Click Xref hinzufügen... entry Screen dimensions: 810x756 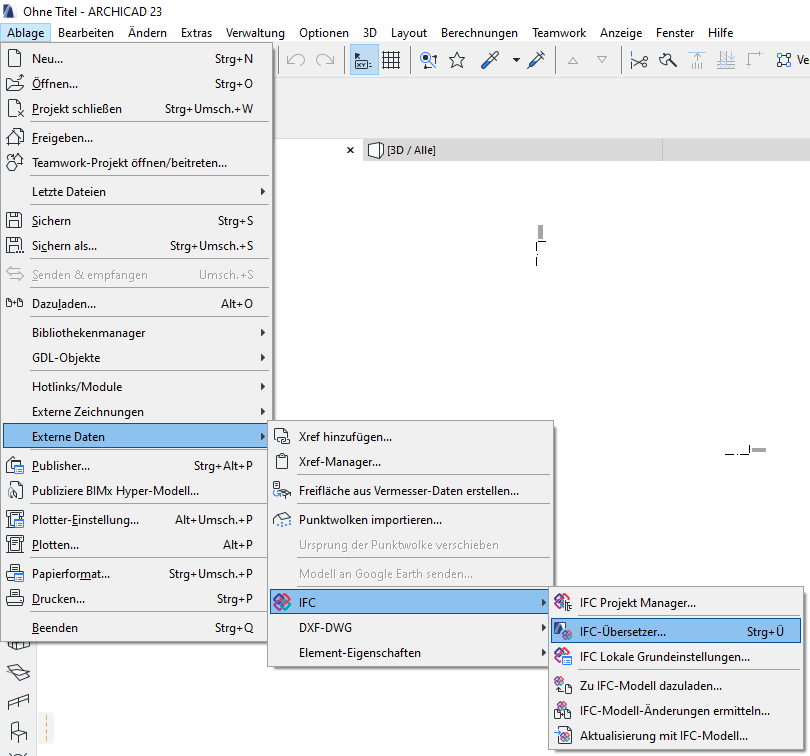(x=411, y=437)
